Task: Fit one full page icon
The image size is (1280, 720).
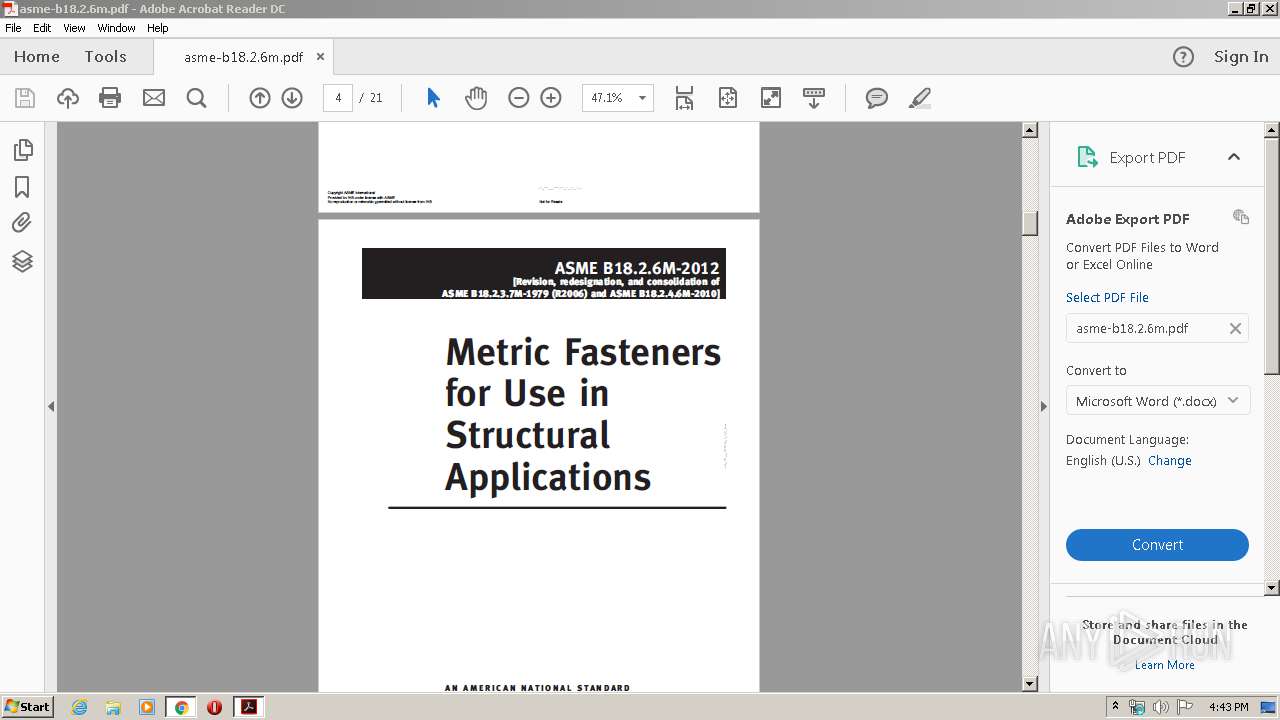Action: pos(728,98)
